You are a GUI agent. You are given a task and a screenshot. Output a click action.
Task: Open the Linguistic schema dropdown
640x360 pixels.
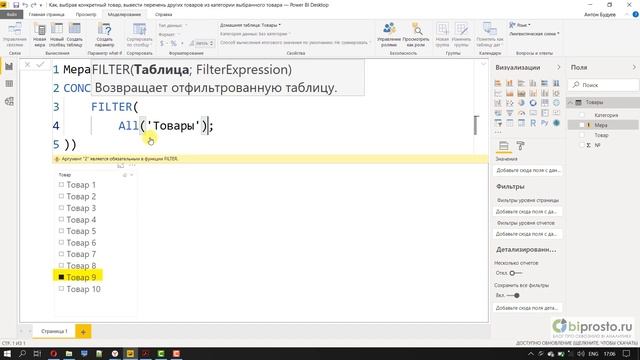point(534,34)
